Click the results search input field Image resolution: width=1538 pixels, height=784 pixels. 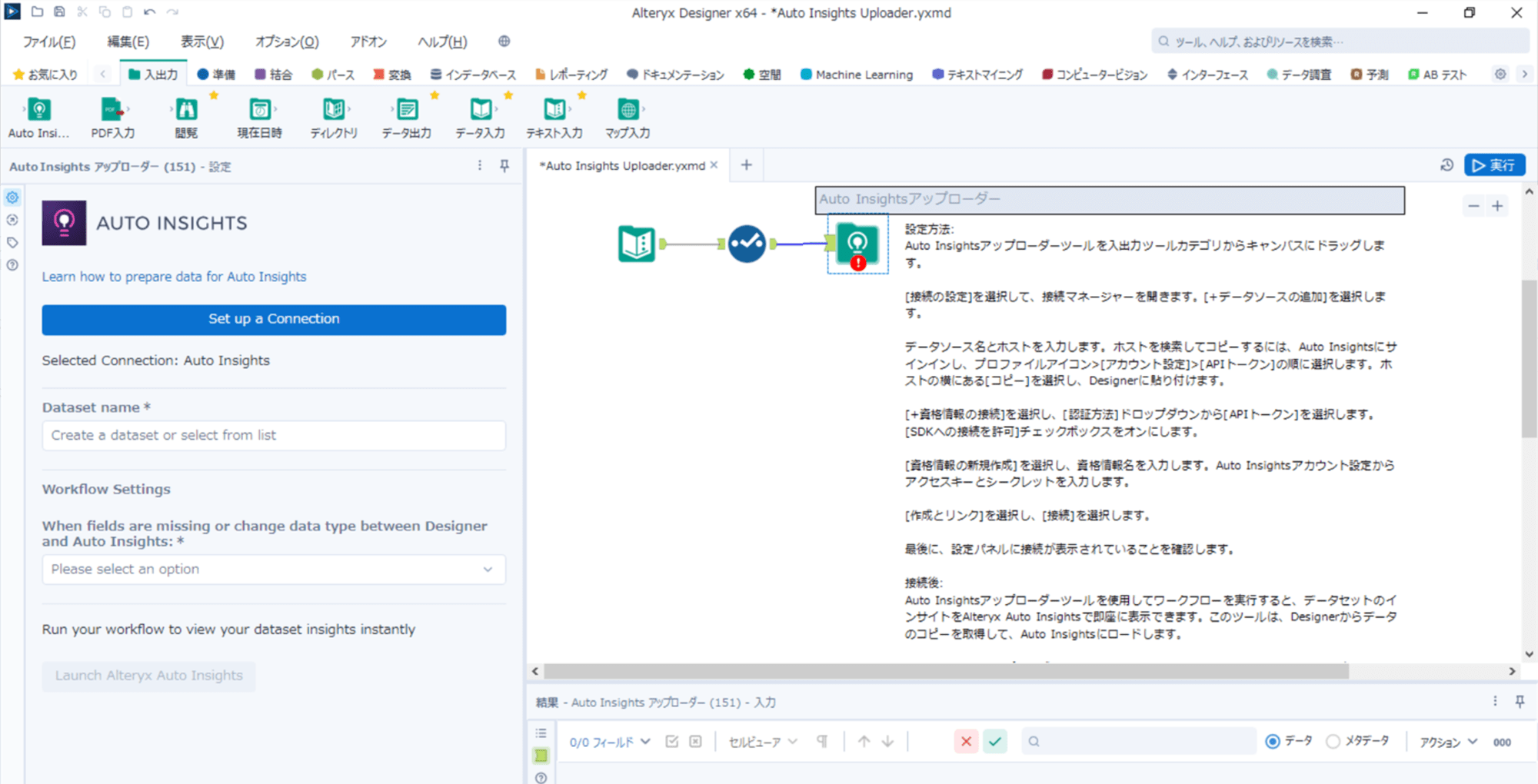tap(1138, 741)
